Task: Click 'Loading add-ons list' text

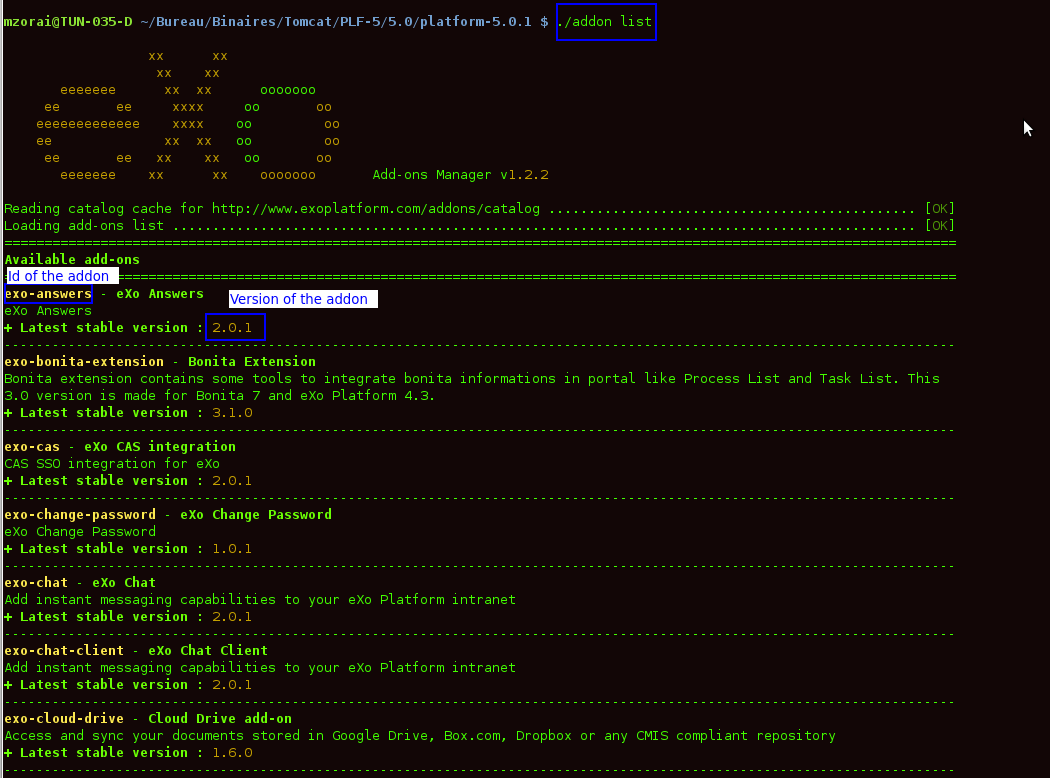Action: (x=84, y=226)
